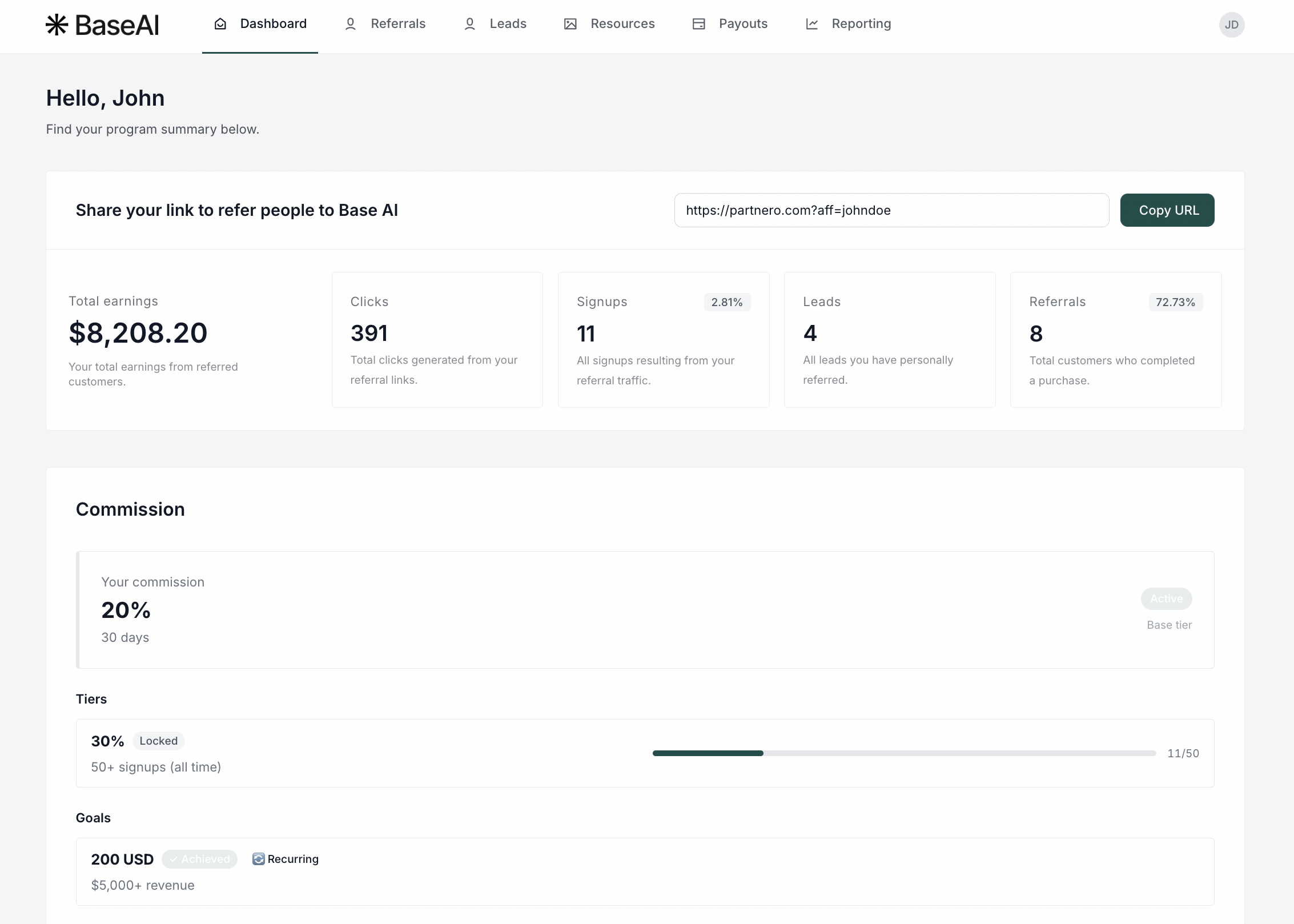Click the Payouts card icon
This screenshot has width=1294, height=924.
(x=698, y=24)
